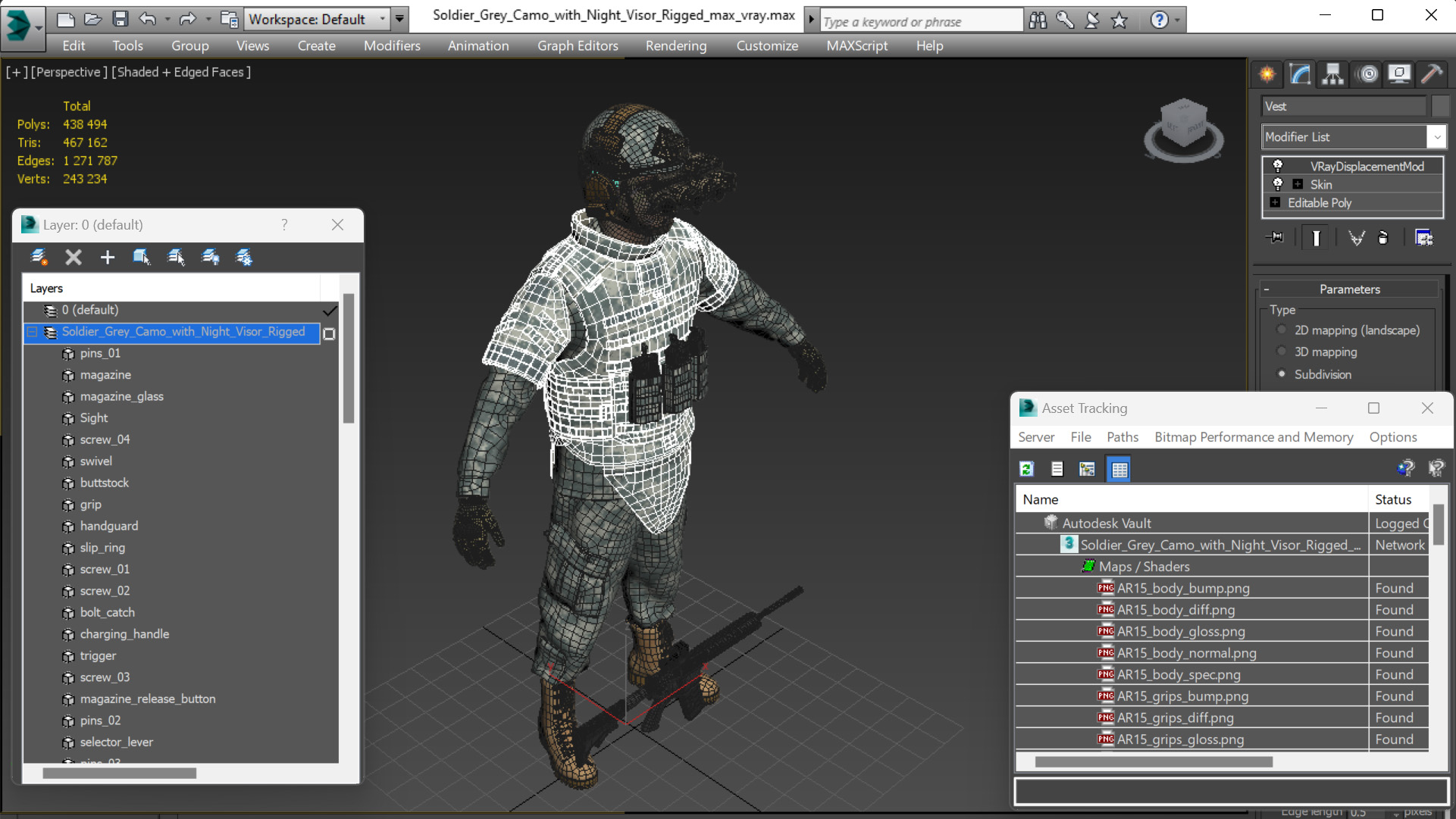Collapse the Parameters rollout
Viewport: 1456px width, 819px height.
point(1266,289)
